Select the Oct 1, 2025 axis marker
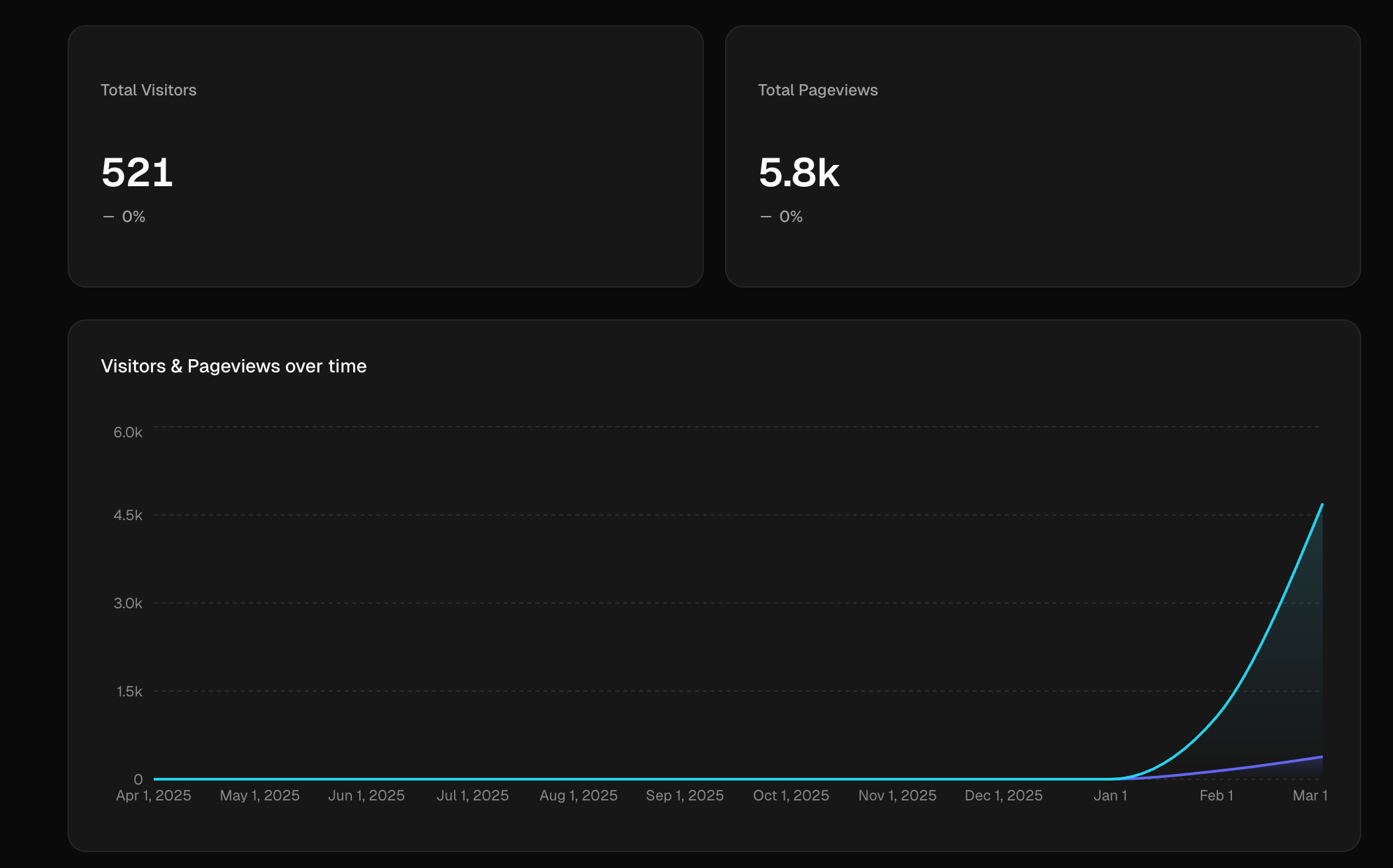Screen dimensions: 1393x868 791,795
